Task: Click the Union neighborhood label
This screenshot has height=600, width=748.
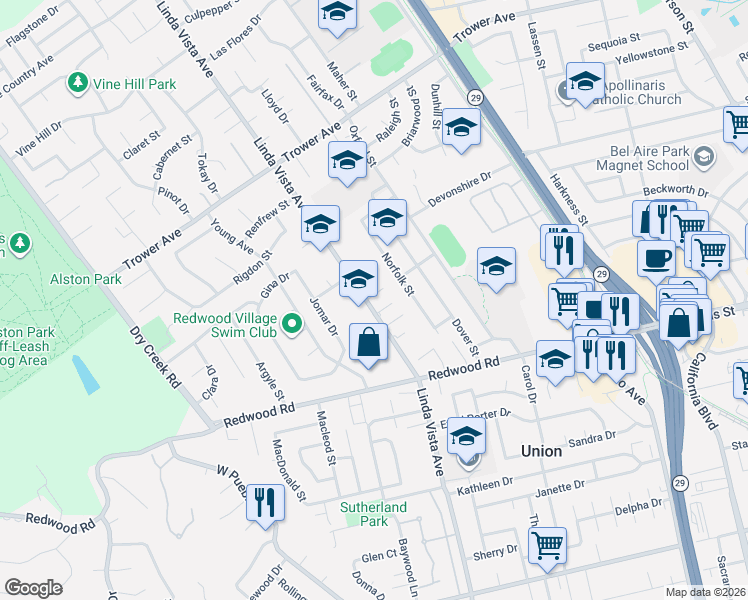Action: pos(541,451)
